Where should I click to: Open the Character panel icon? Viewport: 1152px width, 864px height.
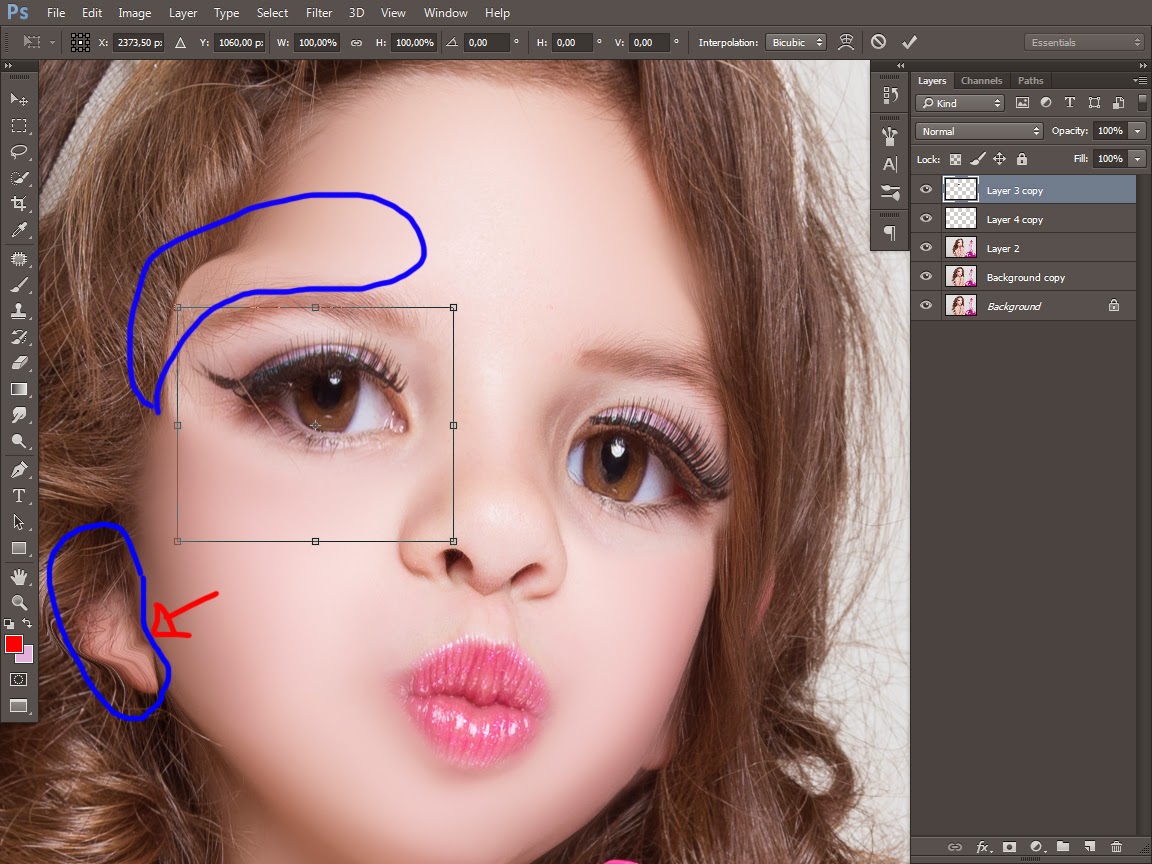tap(890, 164)
